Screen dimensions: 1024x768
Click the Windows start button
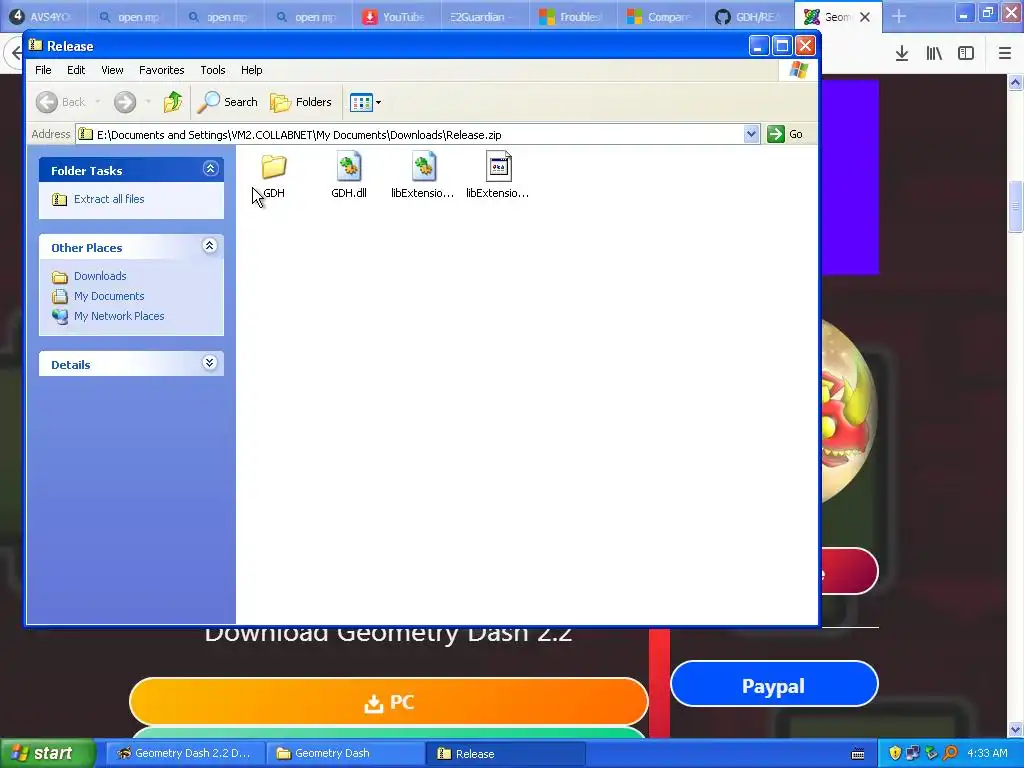point(47,753)
